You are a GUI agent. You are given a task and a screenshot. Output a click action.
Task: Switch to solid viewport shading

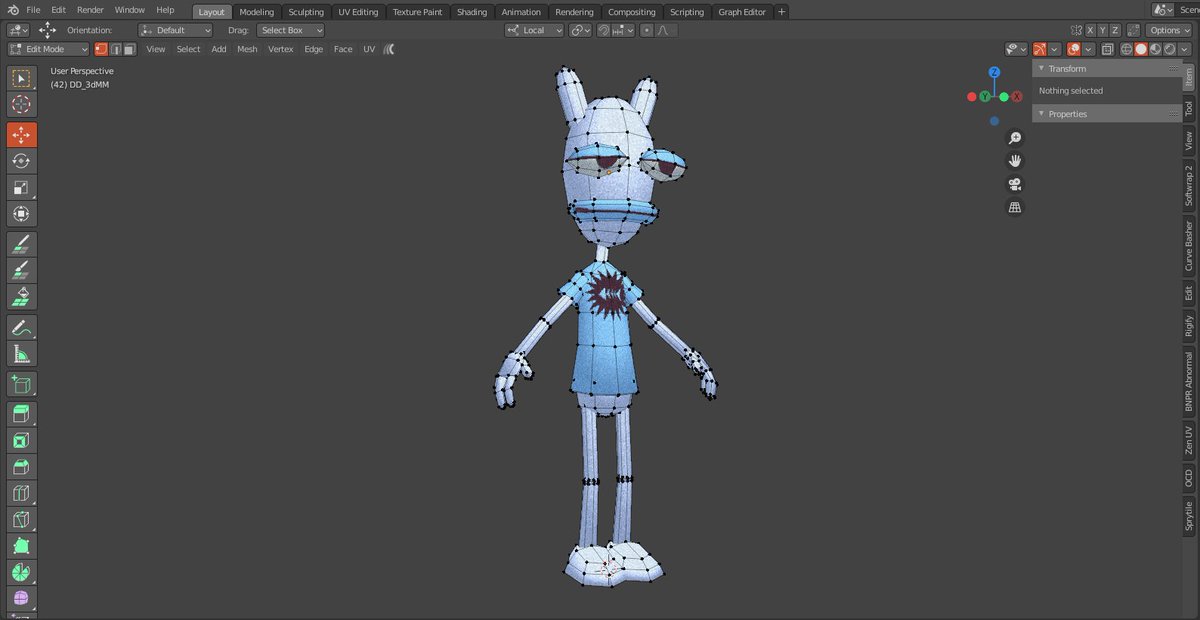tap(1141, 49)
